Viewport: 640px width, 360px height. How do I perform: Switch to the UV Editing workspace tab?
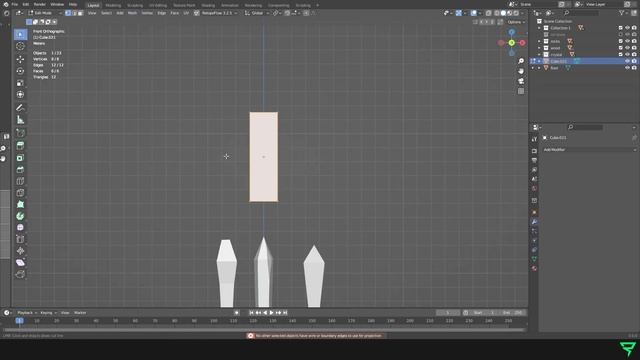pyautogui.click(x=158, y=5)
